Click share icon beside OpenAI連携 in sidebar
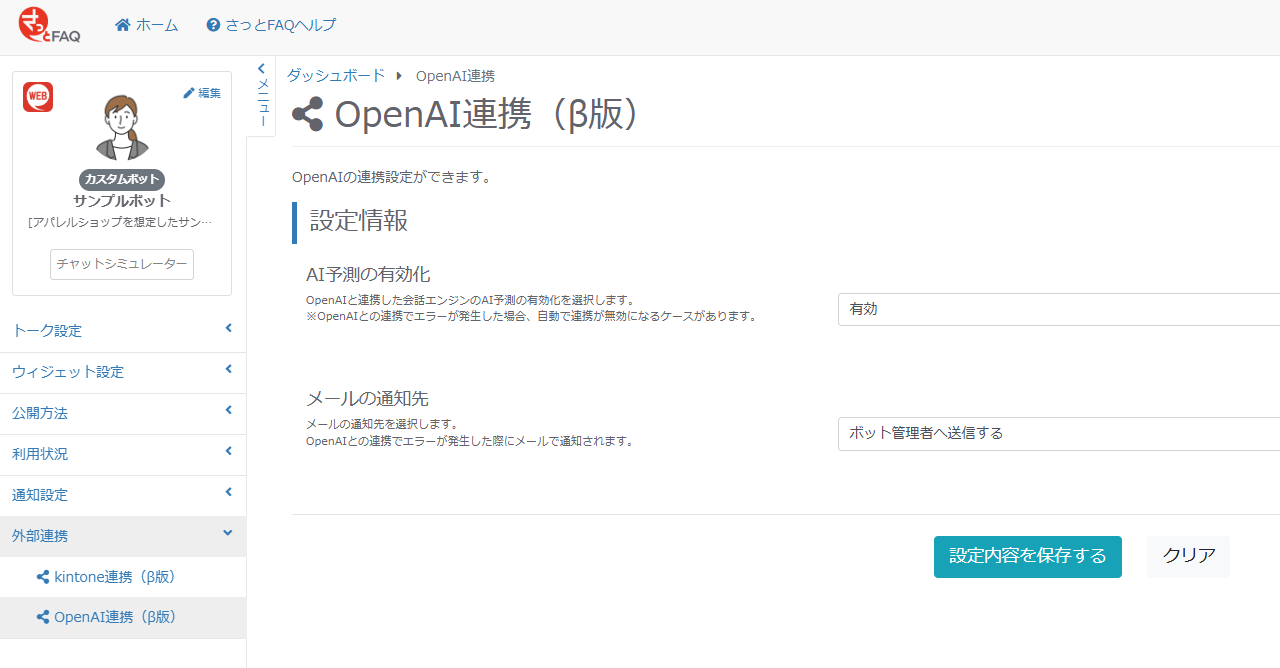 [x=43, y=617]
